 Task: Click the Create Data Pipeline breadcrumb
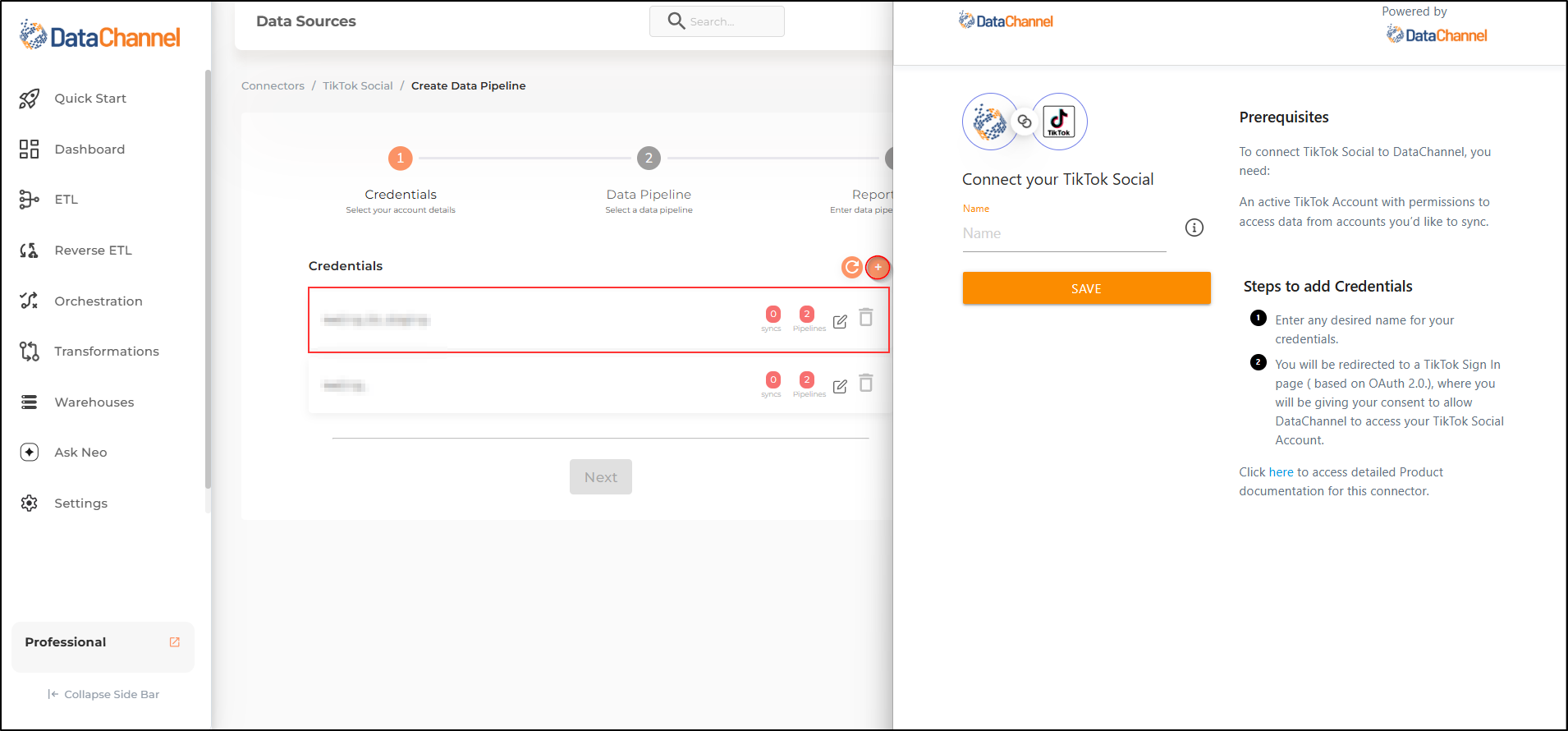coord(468,85)
